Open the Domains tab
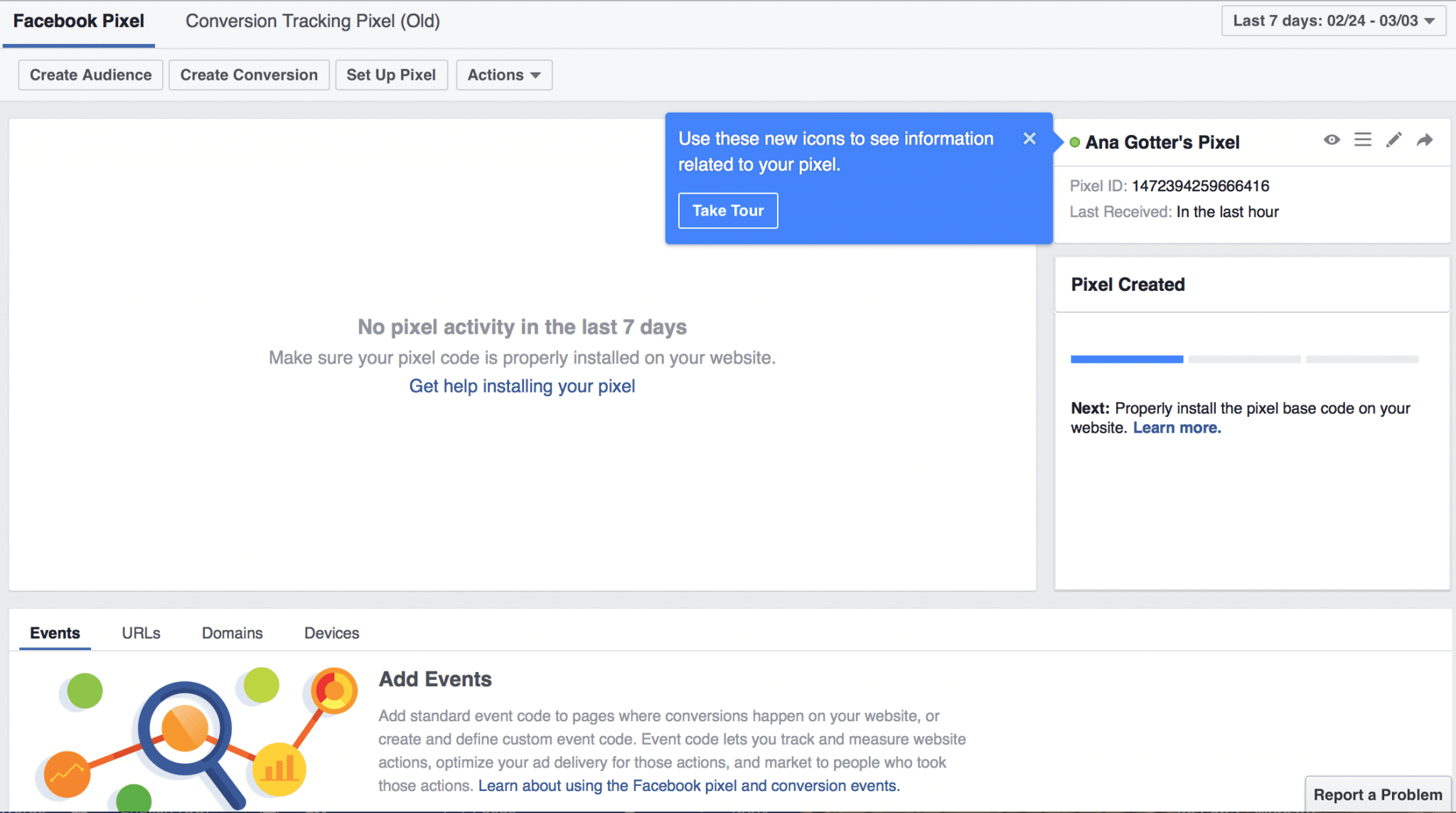Screen dimensions: 1456x813 pyautogui.click(x=232, y=633)
